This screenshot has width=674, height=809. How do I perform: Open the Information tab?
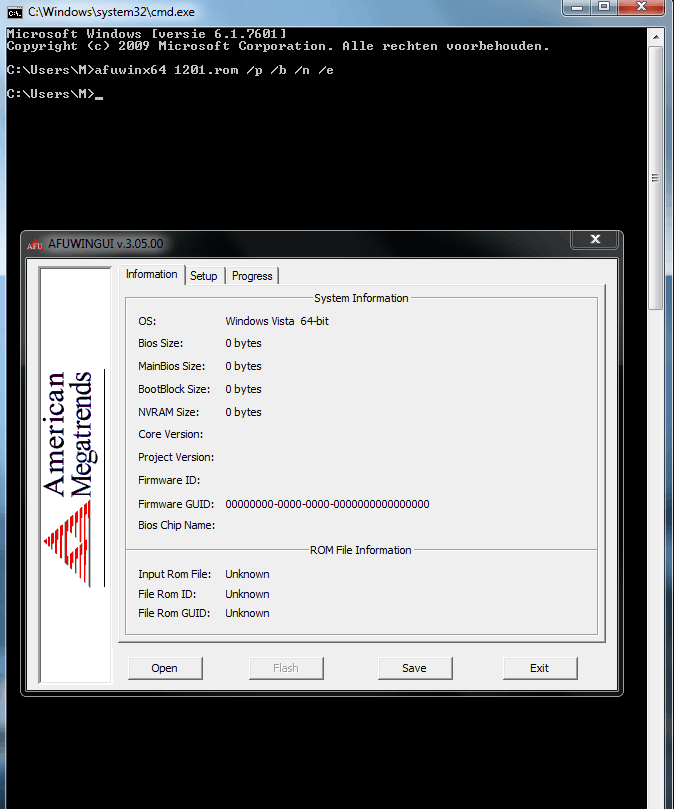[x=151, y=274]
